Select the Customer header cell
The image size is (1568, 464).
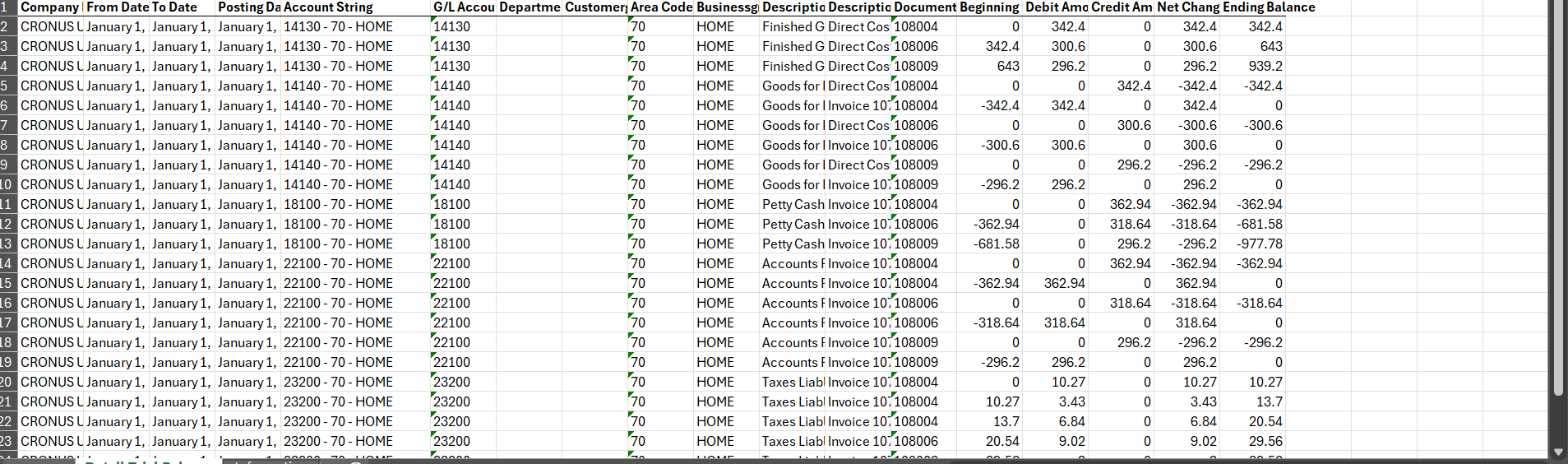tap(595, 7)
